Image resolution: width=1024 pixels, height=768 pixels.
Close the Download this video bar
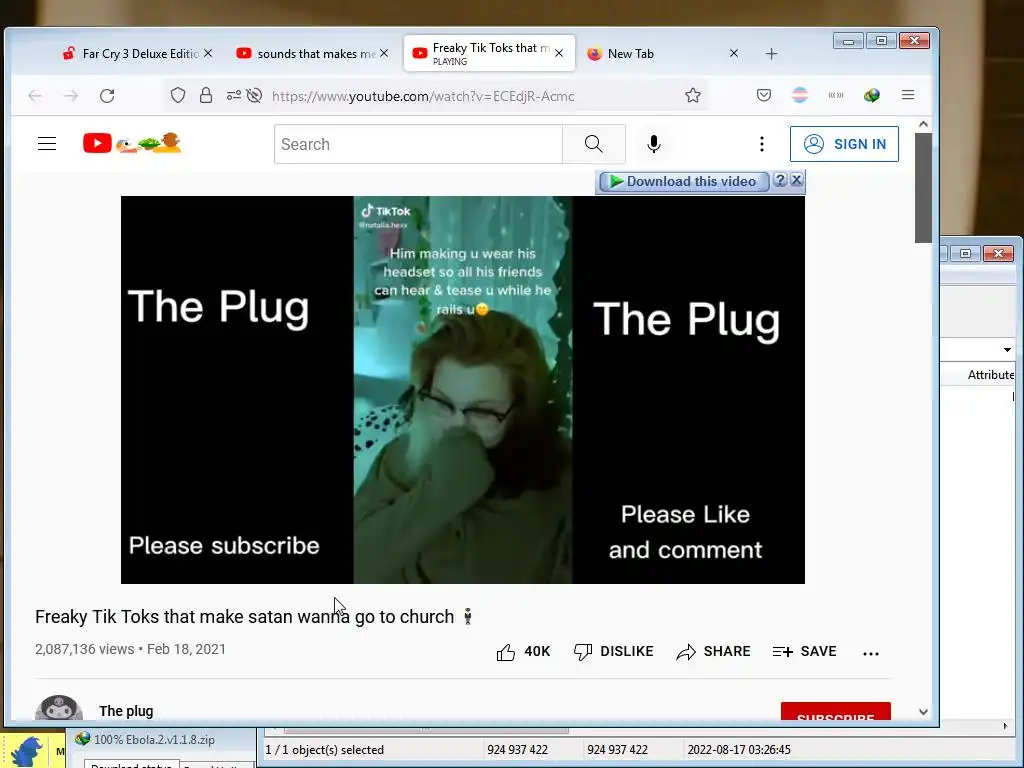pos(797,180)
